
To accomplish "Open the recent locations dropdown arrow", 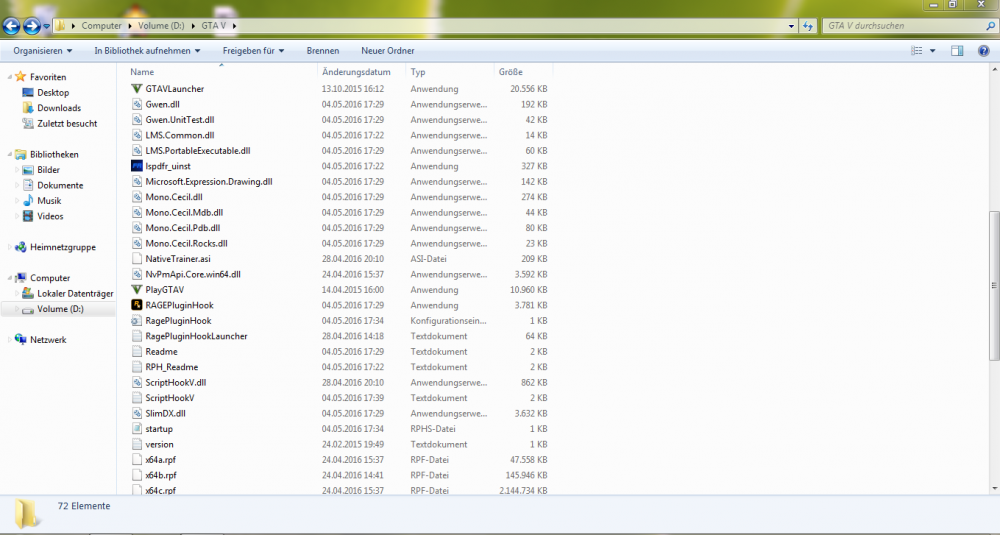I will tap(47, 27).
